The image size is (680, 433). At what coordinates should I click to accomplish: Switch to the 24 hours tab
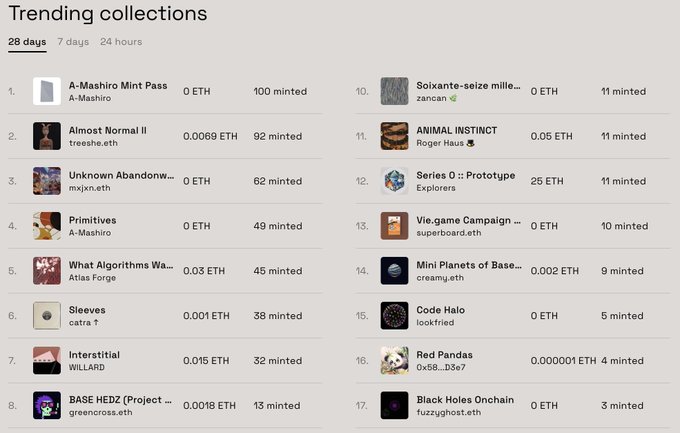tap(121, 42)
